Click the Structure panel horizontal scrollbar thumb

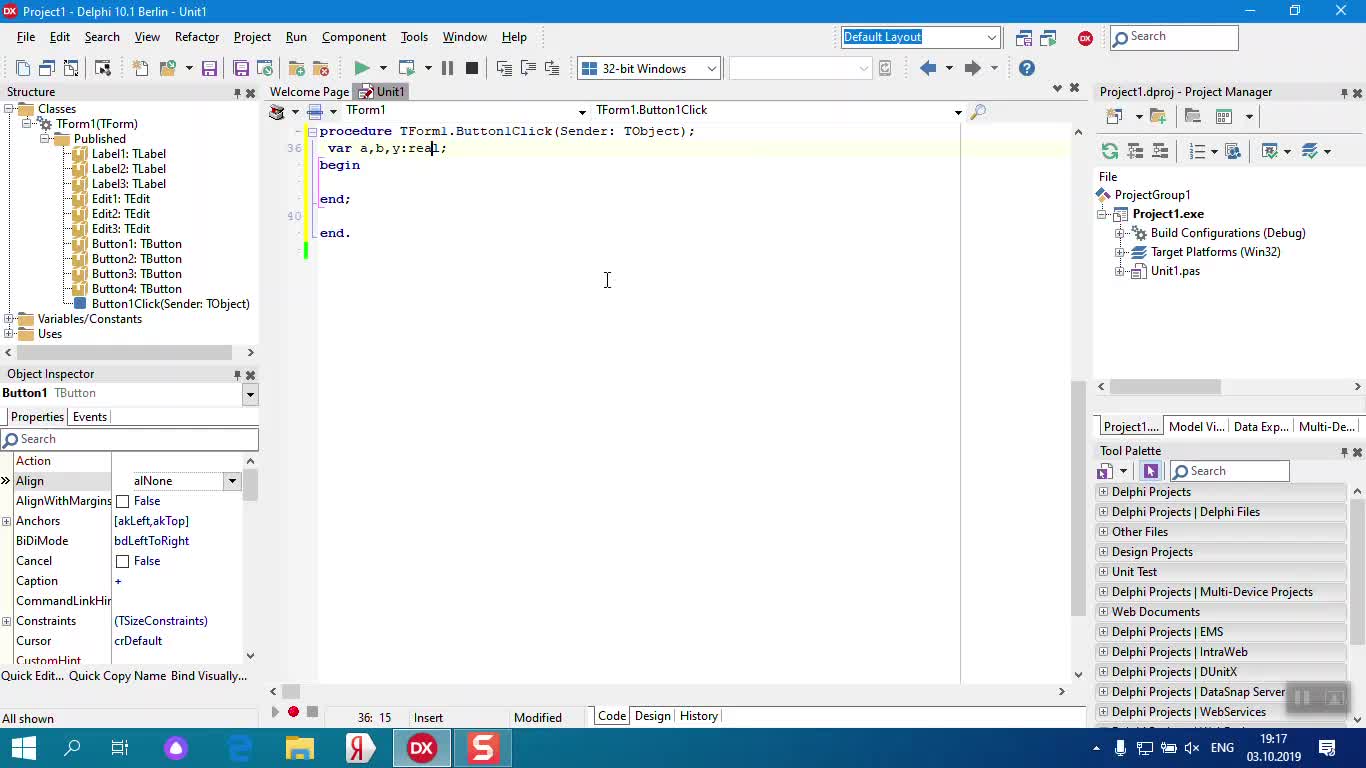(x=125, y=352)
